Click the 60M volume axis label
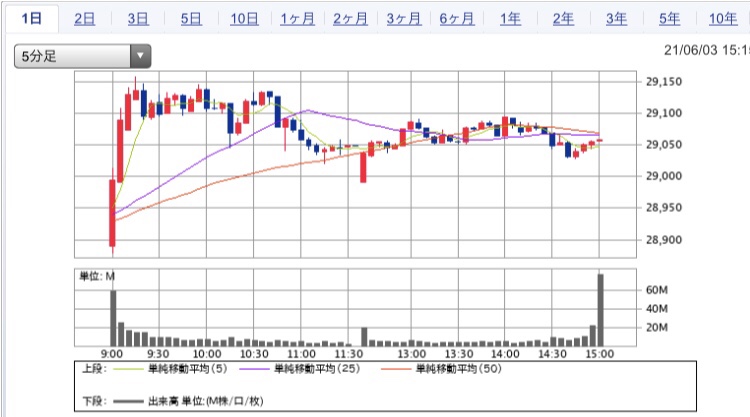 [657, 290]
